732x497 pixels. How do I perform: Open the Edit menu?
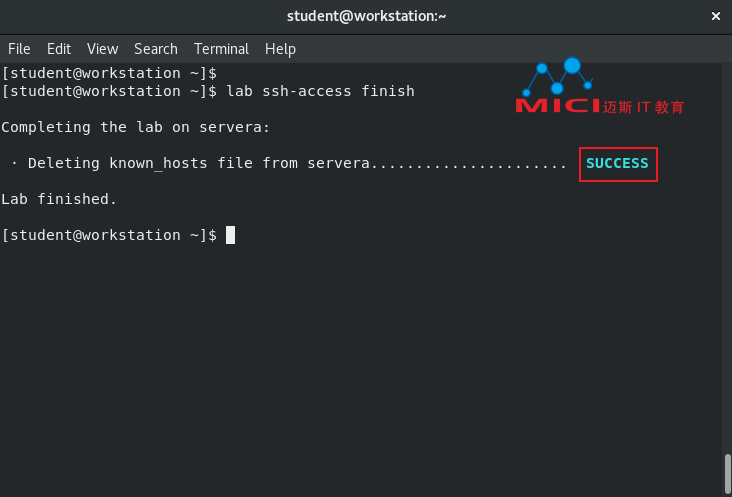[59, 49]
